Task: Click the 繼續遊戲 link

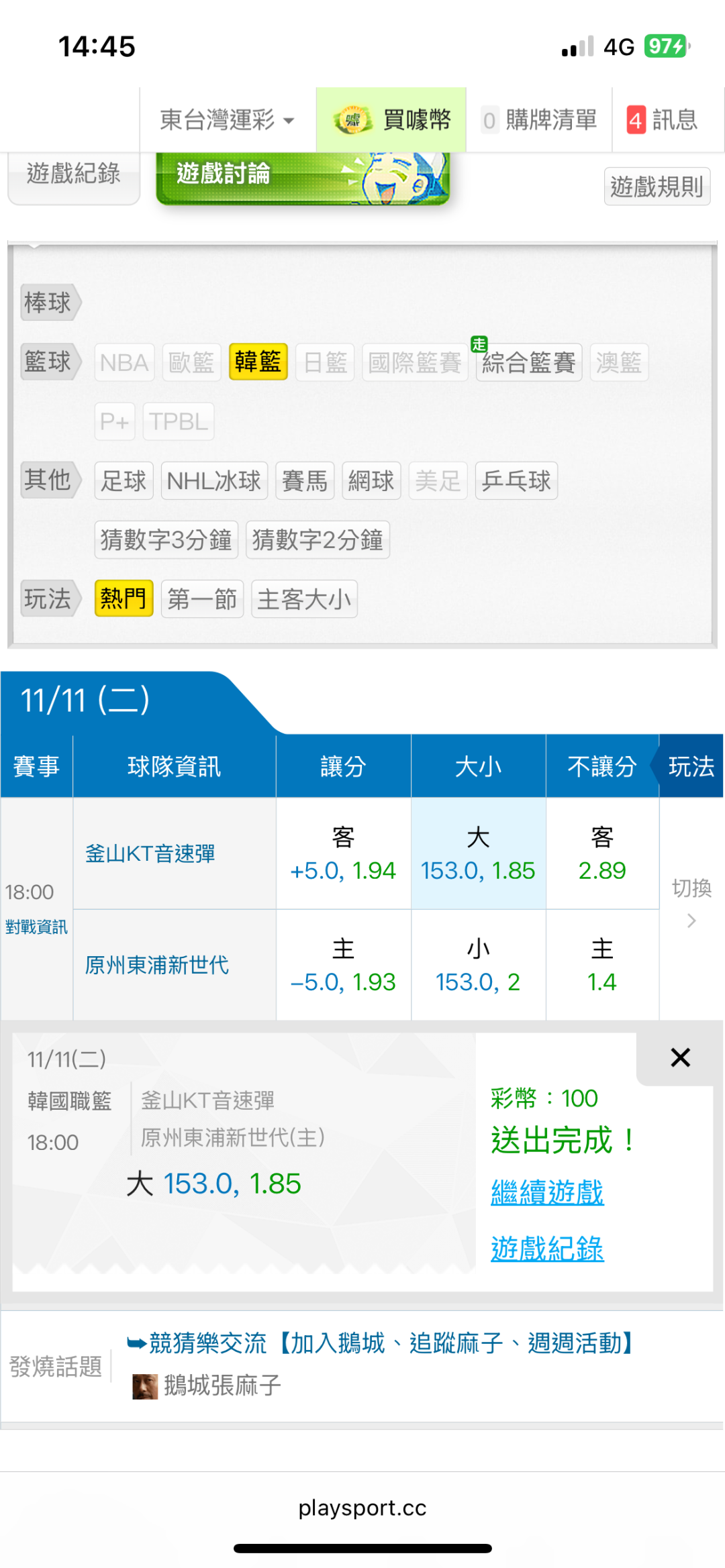Action: click(x=547, y=1193)
